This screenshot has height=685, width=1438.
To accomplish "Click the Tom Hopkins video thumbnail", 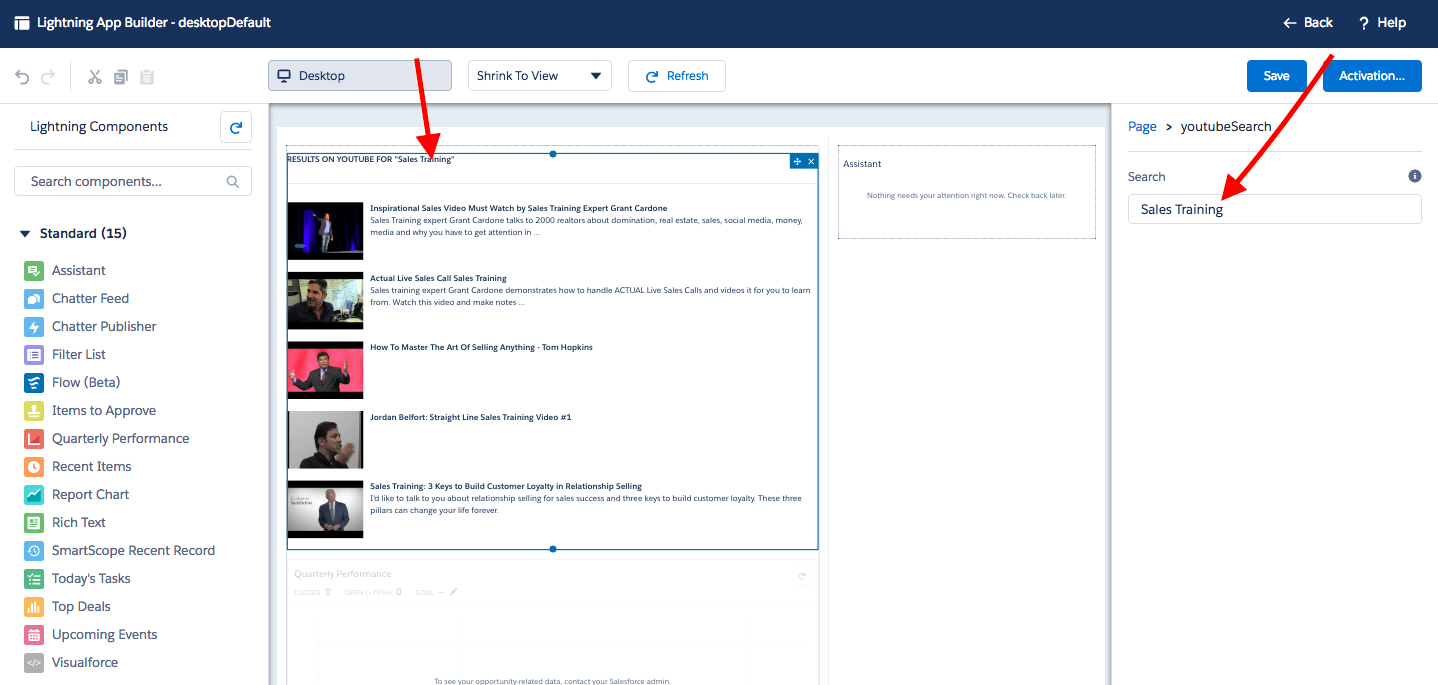I will (x=325, y=370).
